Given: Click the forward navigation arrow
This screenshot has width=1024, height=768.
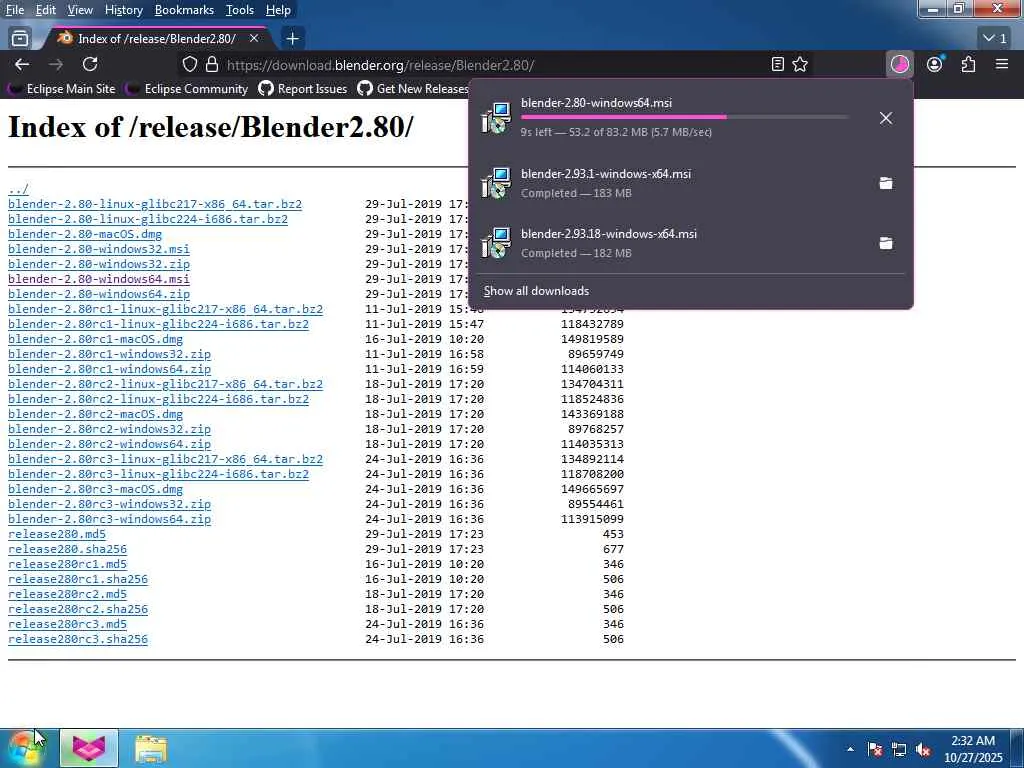Looking at the screenshot, I should [56, 64].
